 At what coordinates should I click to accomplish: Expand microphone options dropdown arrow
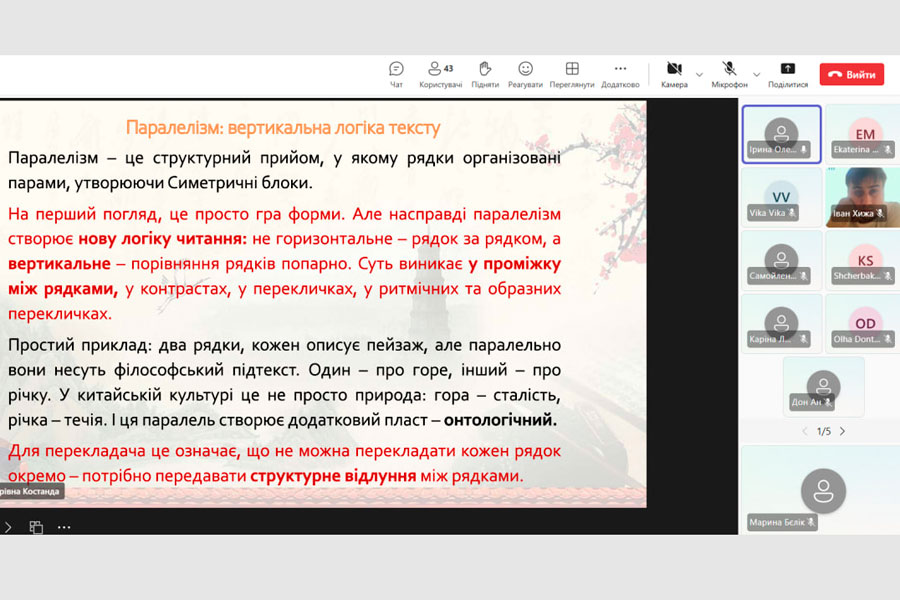coord(756,75)
